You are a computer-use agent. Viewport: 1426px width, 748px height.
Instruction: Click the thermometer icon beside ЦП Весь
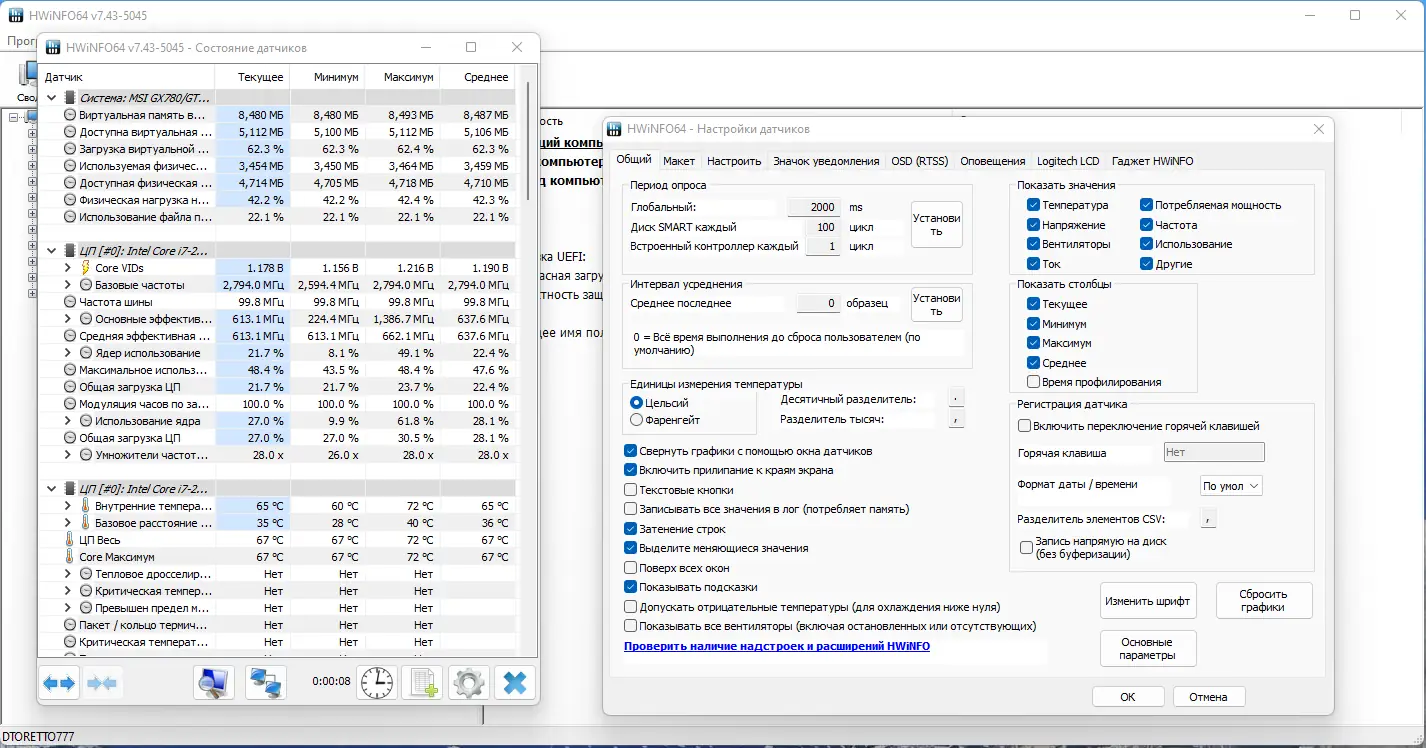[70, 540]
